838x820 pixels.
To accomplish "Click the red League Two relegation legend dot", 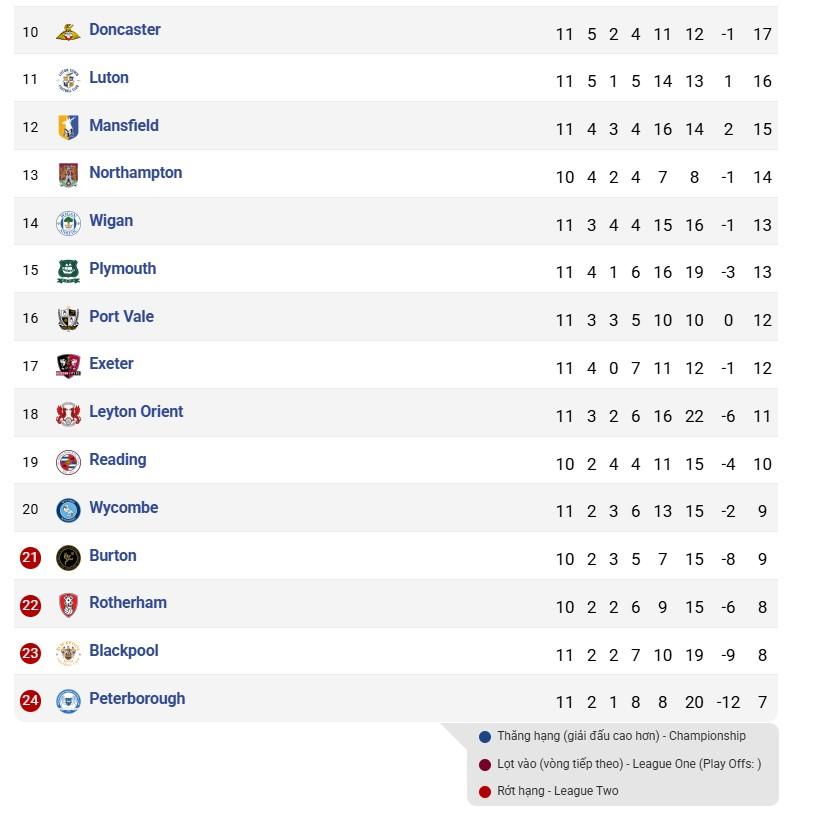I will pyautogui.click(x=485, y=792).
